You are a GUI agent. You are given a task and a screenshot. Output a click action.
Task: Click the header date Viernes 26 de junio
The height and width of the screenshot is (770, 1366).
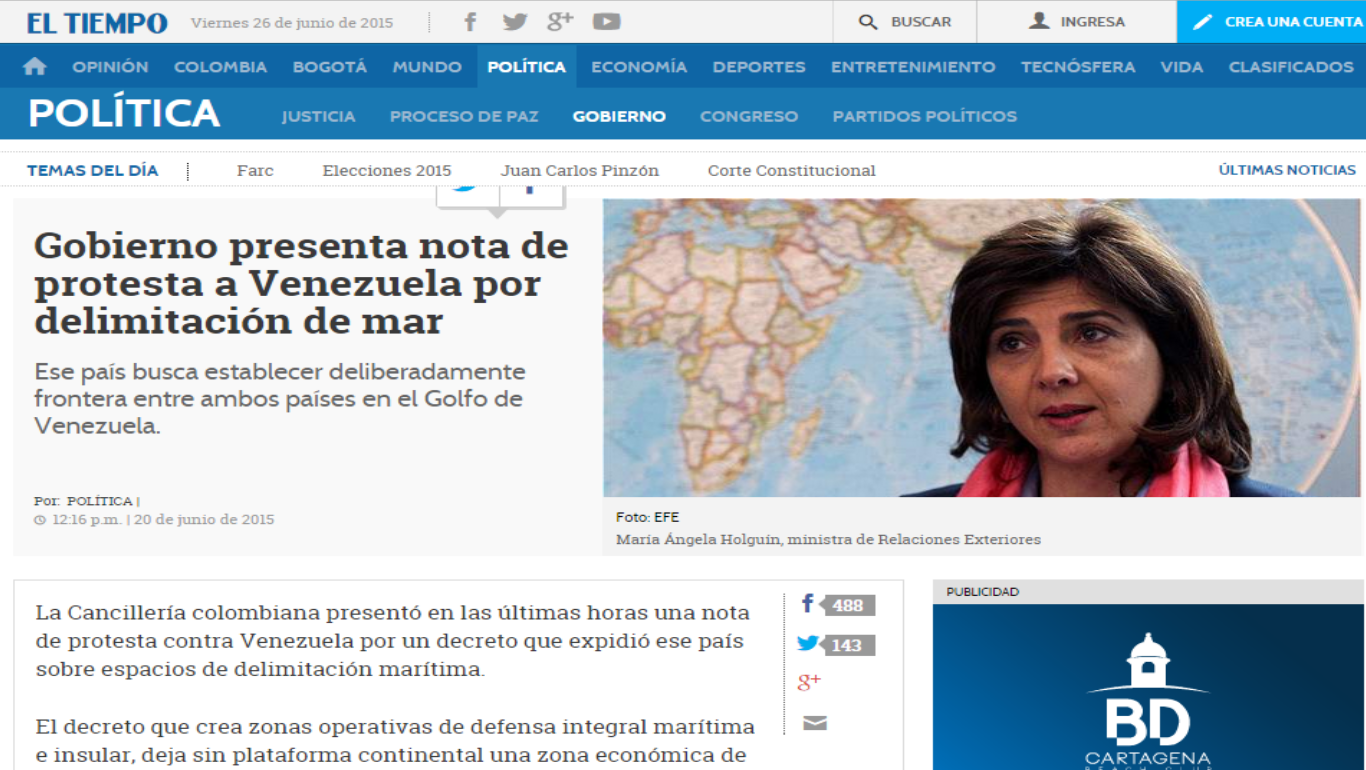292,22
